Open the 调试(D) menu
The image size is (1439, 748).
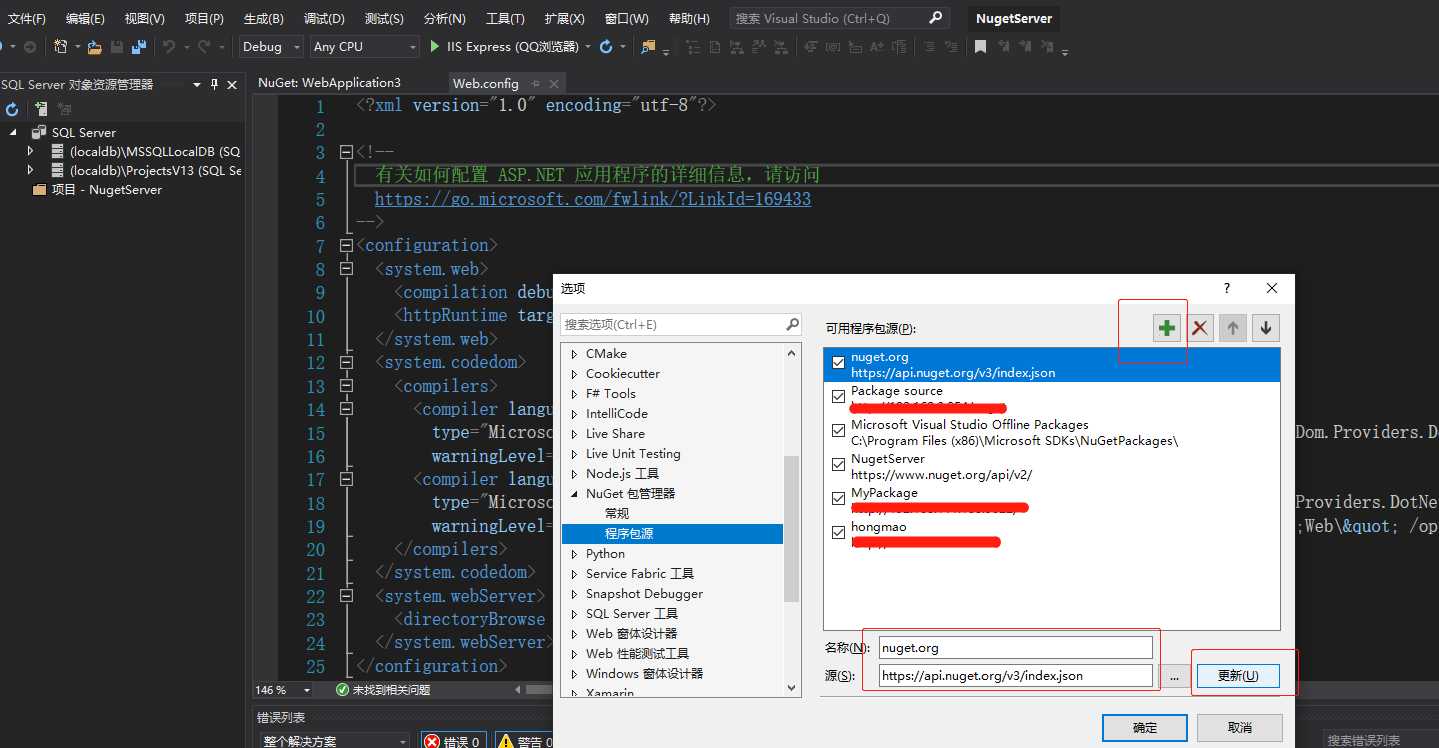pyautogui.click(x=324, y=19)
